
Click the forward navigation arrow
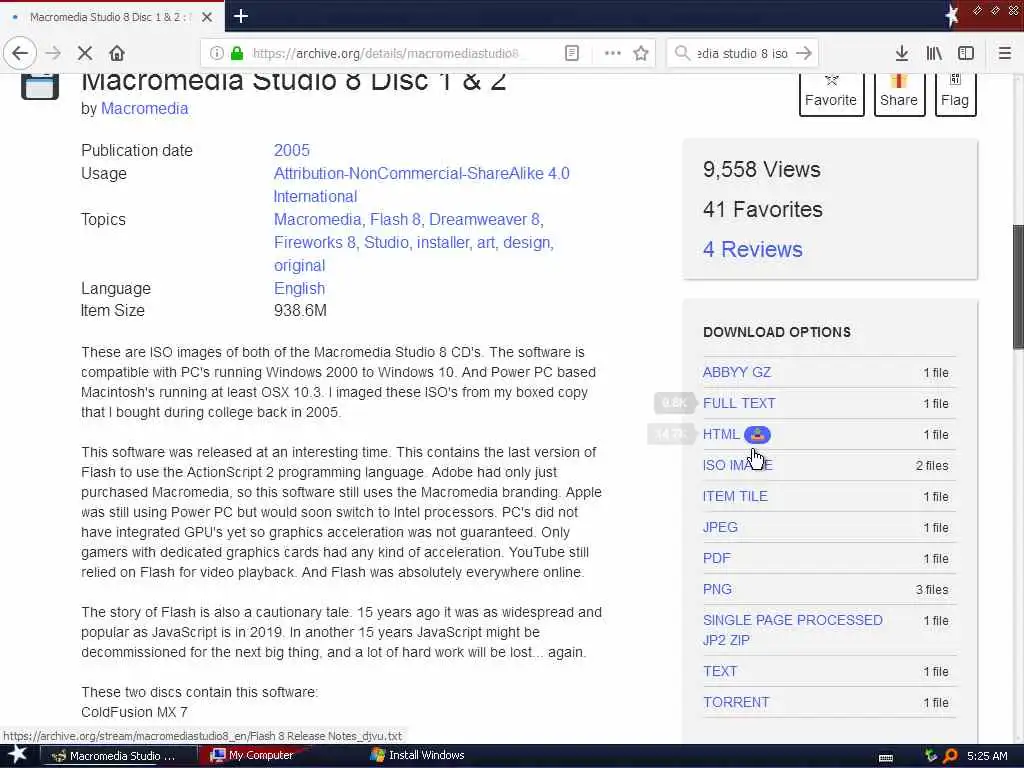pos(54,53)
